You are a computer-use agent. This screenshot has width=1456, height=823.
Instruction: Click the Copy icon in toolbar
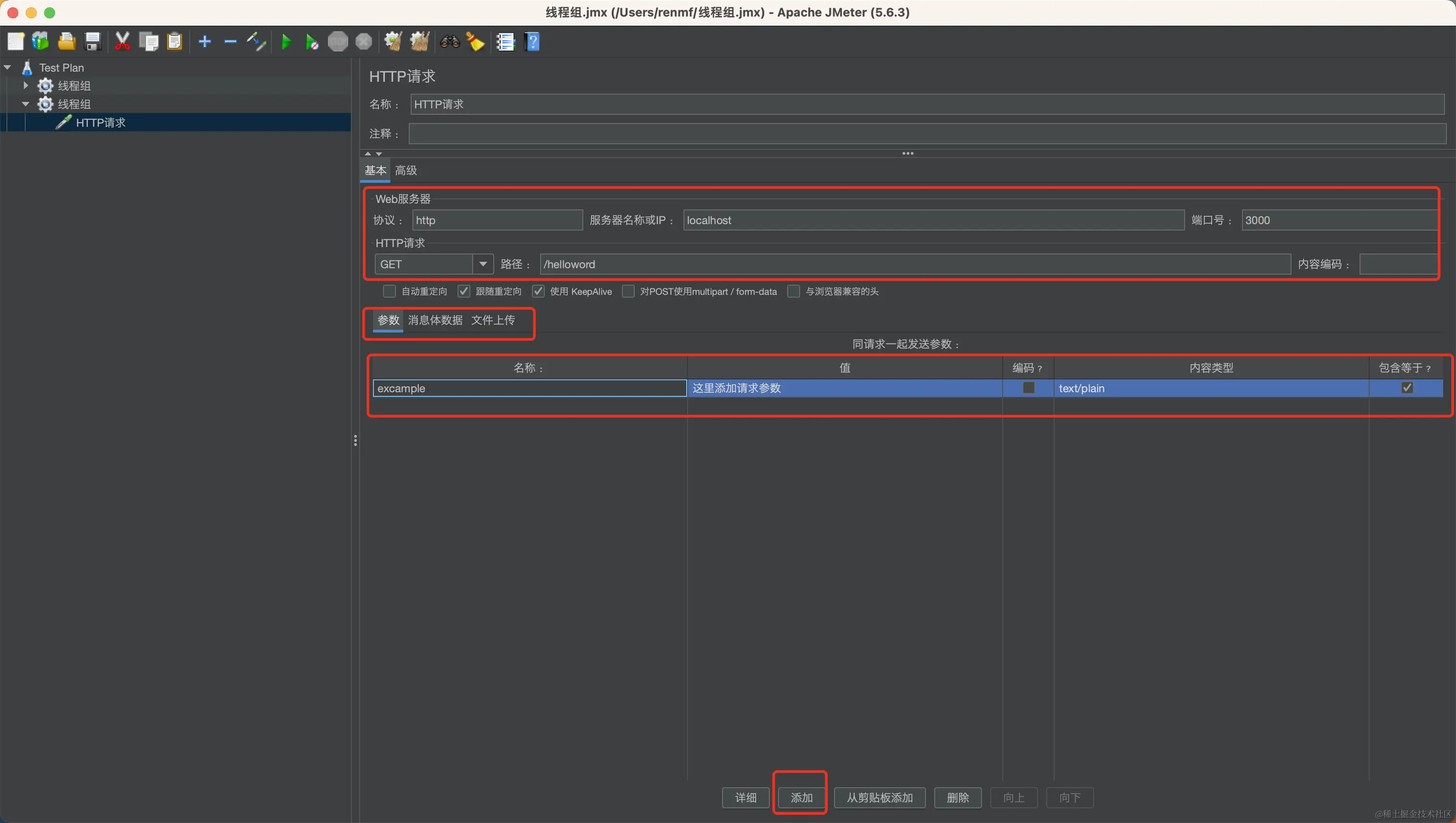click(149, 41)
